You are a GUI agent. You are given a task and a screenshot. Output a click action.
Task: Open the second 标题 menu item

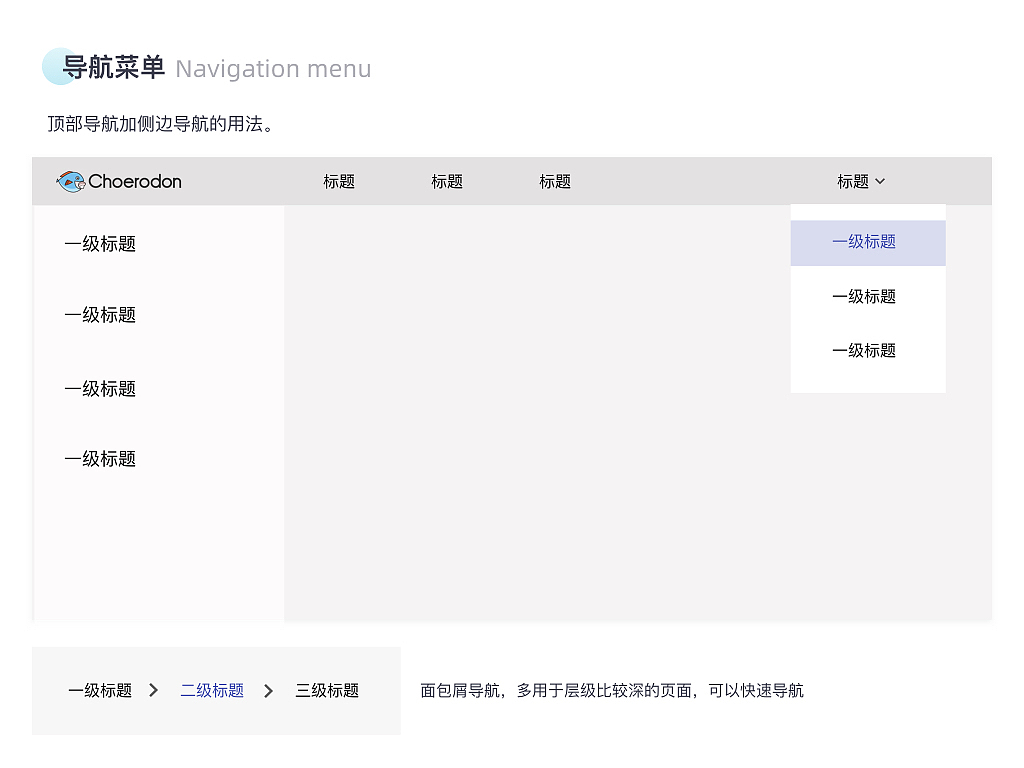(x=446, y=181)
